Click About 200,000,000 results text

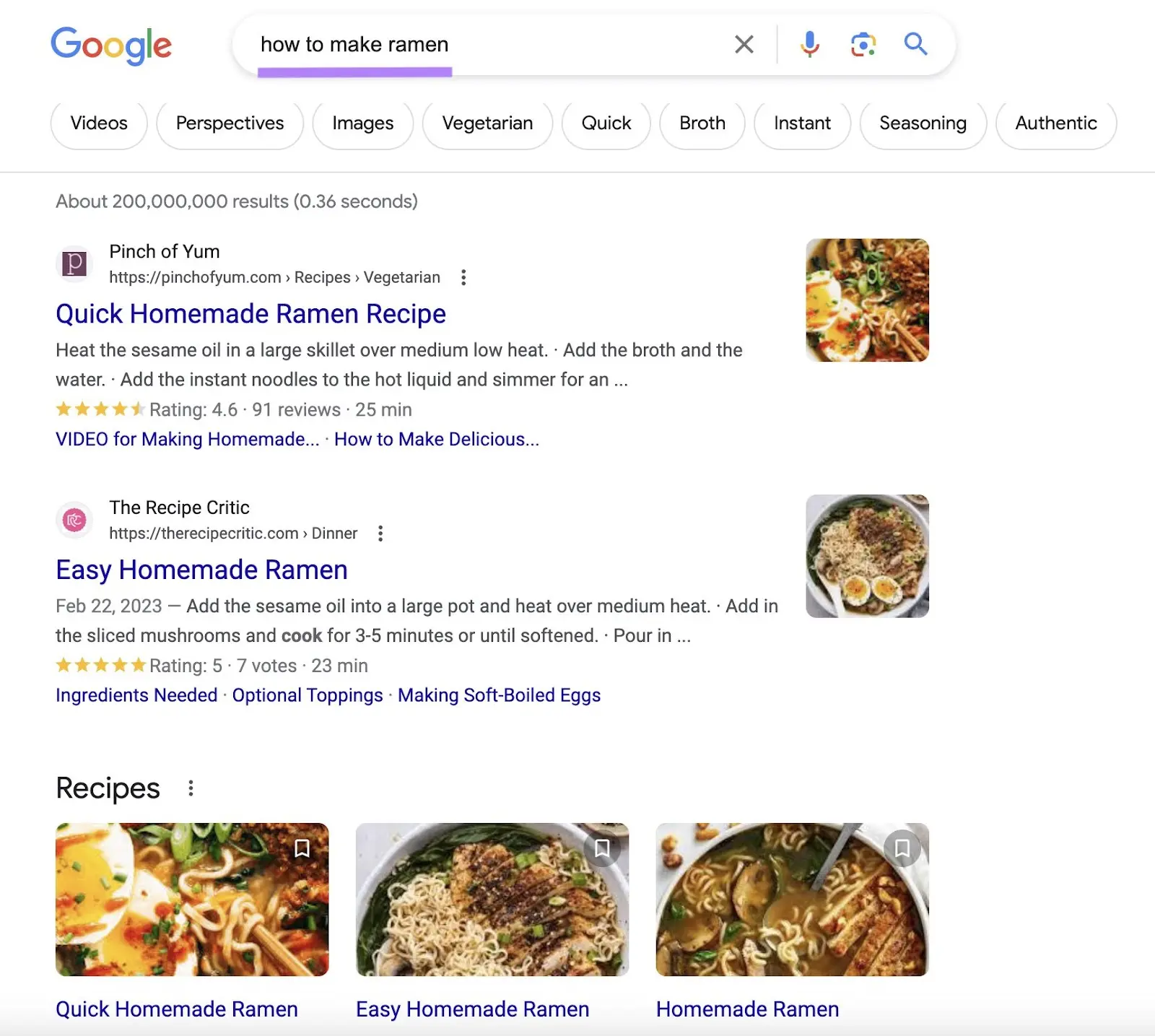pyautogui.click(x=237, y=201)
